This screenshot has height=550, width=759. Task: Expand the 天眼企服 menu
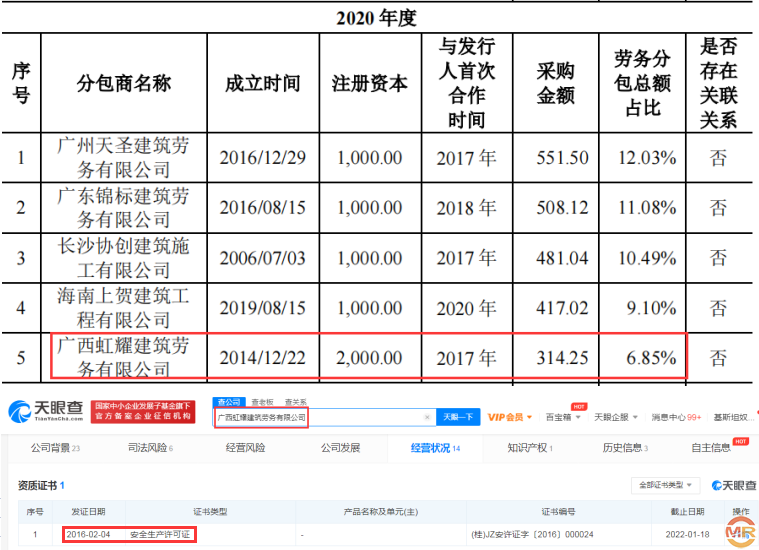pos(616,417)
